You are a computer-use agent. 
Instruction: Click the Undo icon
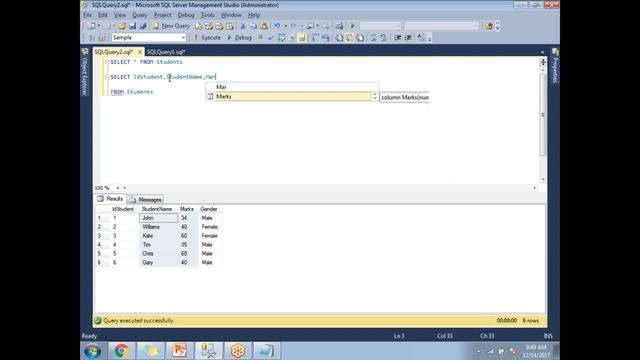[x=277, y=26]
